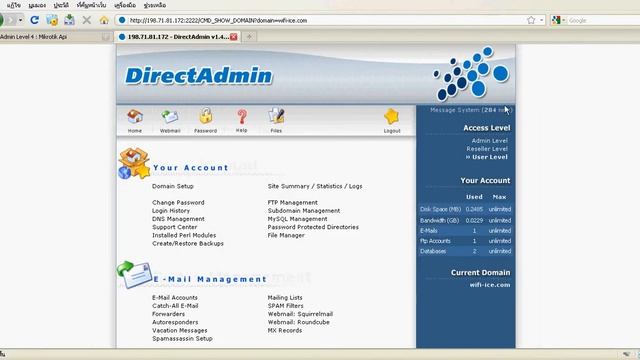Open the E-Mail Accounts link

175,298
